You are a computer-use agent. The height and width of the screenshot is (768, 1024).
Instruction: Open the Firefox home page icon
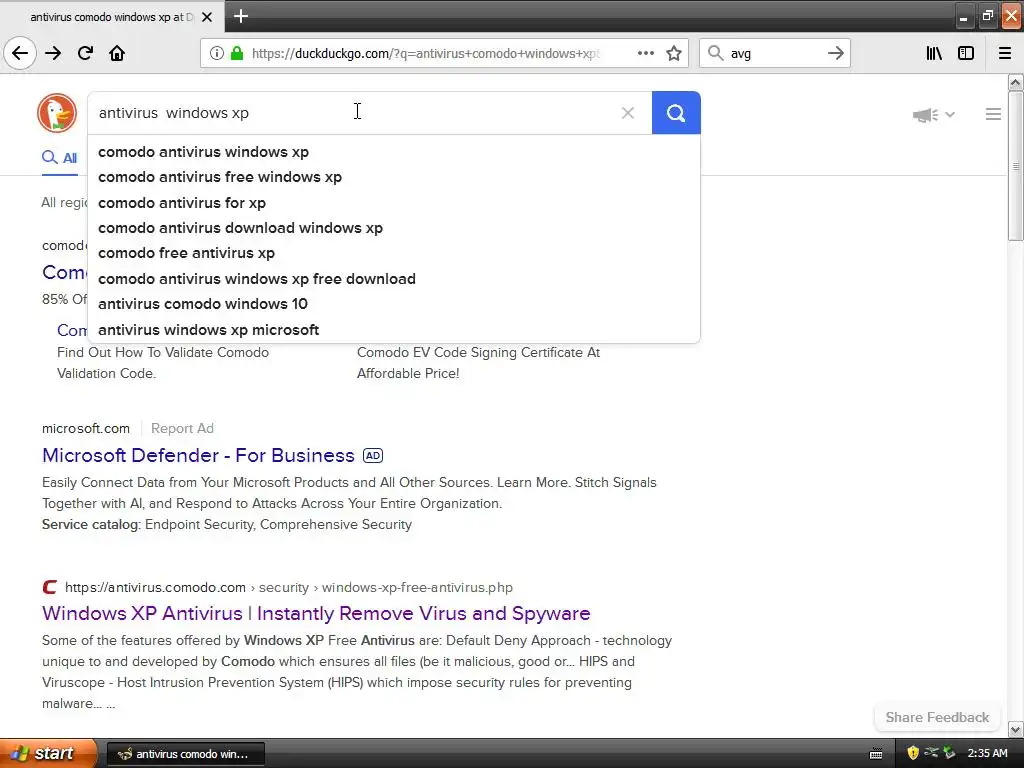(117, 53)
